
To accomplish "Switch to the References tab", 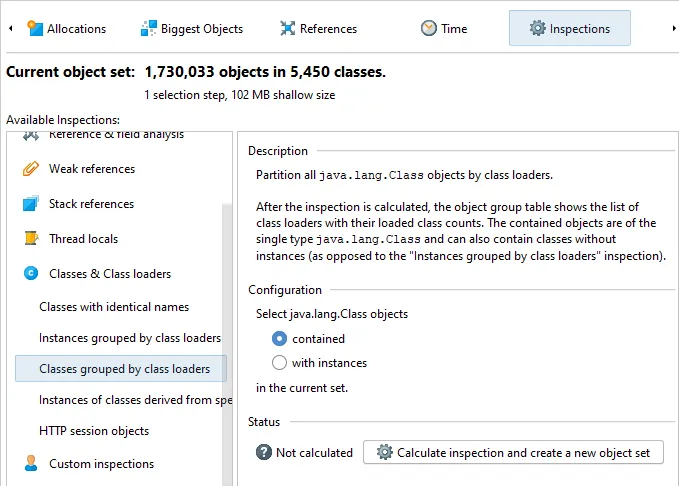I will point(319,29).
